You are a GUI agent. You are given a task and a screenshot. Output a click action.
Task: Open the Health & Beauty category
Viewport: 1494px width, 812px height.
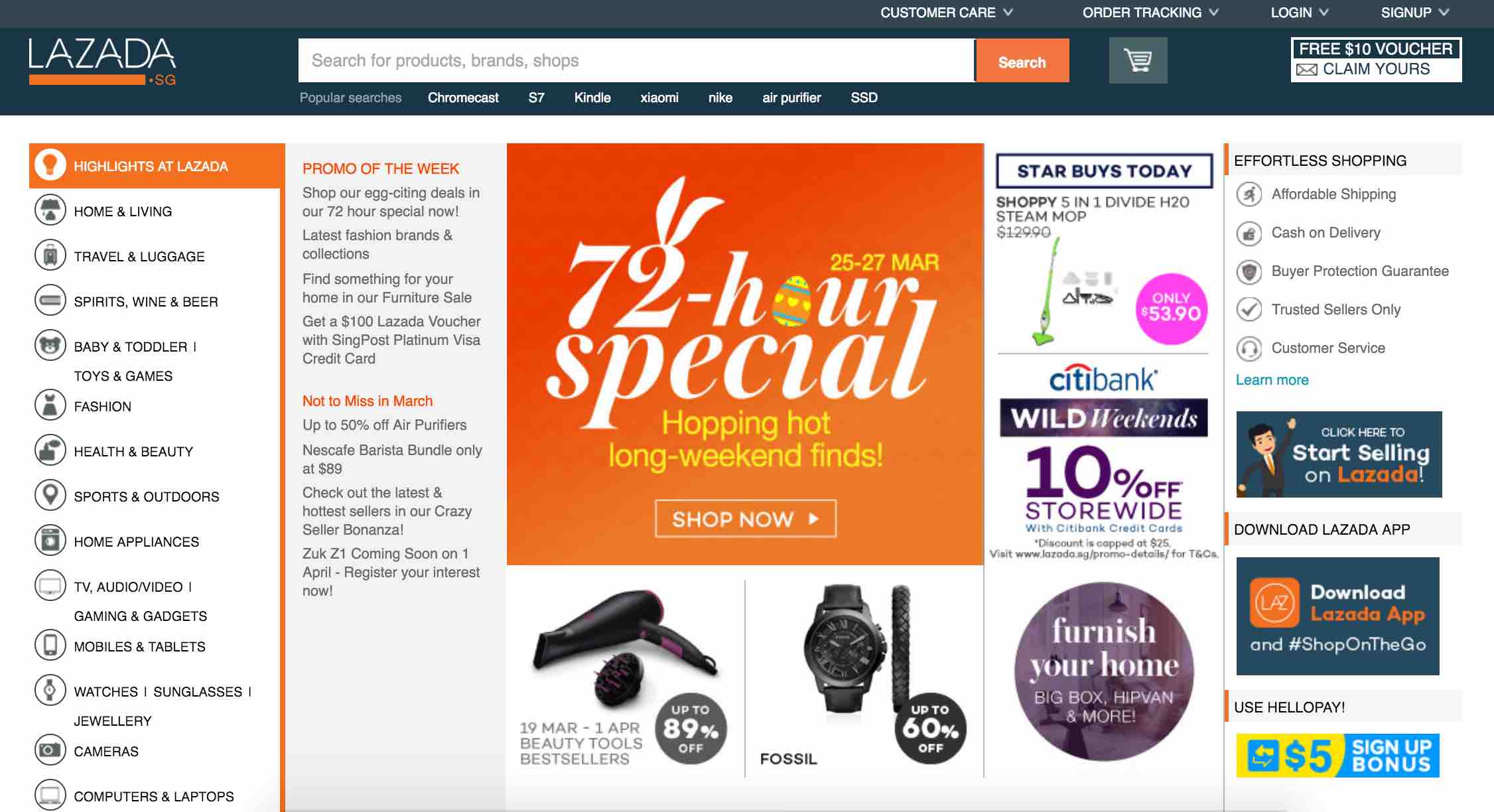(133, 452)
